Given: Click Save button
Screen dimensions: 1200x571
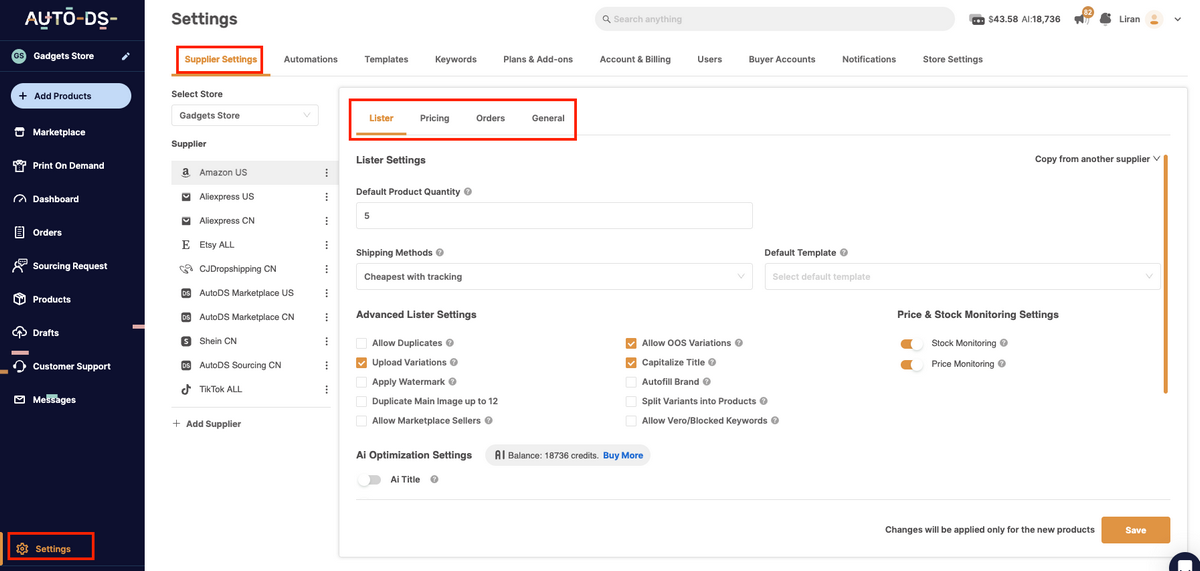Looking at the screenshot, I should [x=1135, y=530].
